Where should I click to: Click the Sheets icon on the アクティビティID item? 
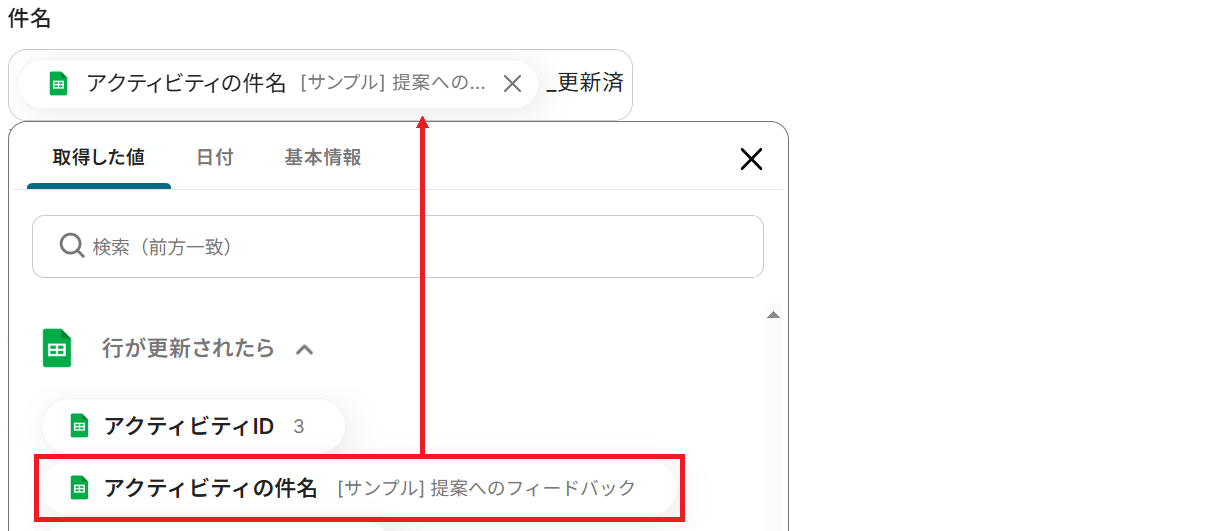(79, 427)
